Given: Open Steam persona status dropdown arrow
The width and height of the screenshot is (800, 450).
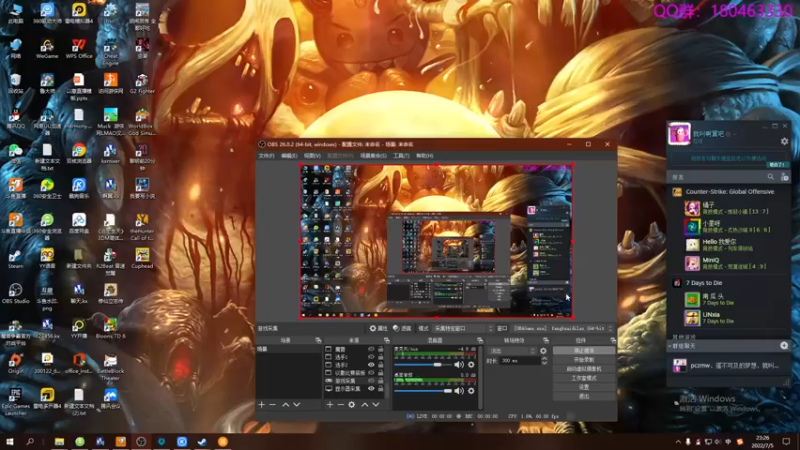Looking at the screenshot, I should click(x=735, y=134).
